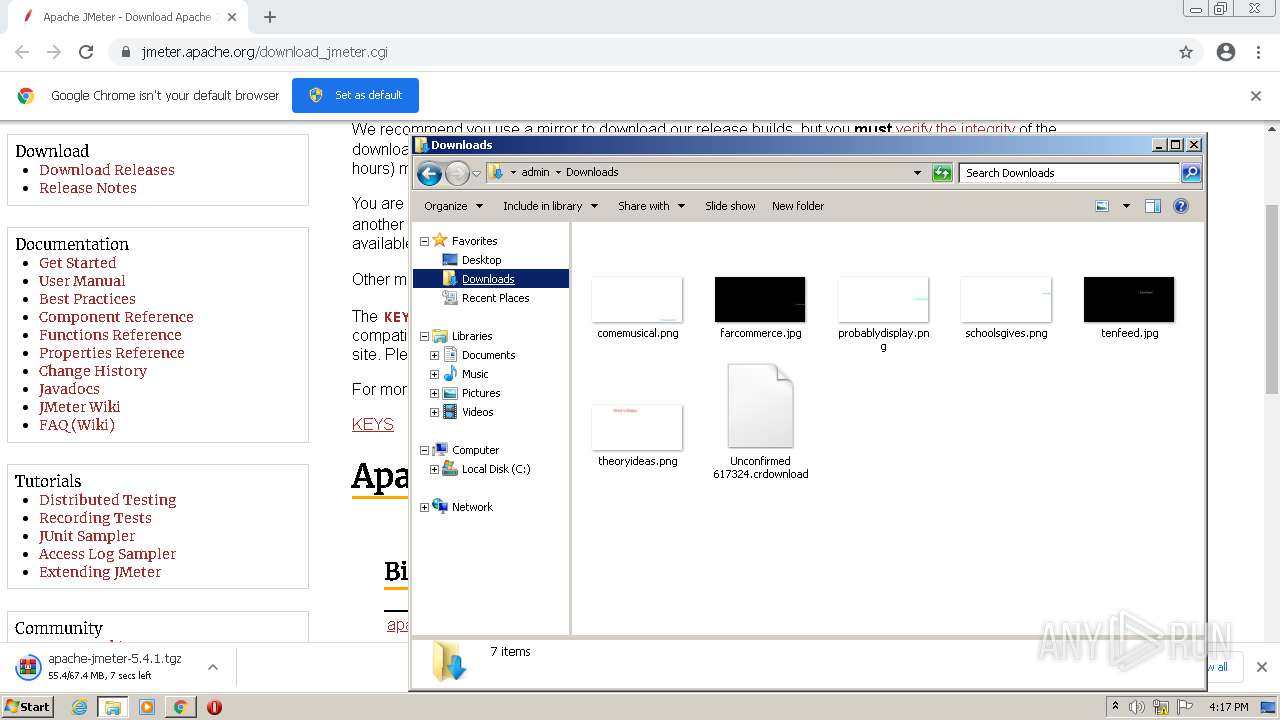Open Include in library menu
Viewport: 1280px width, 720px height.
coord(550,206)
